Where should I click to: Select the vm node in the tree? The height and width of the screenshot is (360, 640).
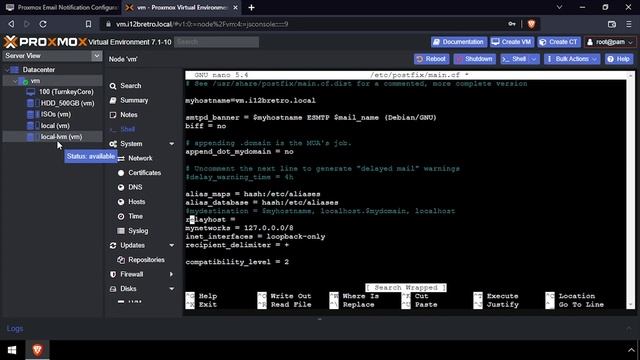click(x=36, y=81)
